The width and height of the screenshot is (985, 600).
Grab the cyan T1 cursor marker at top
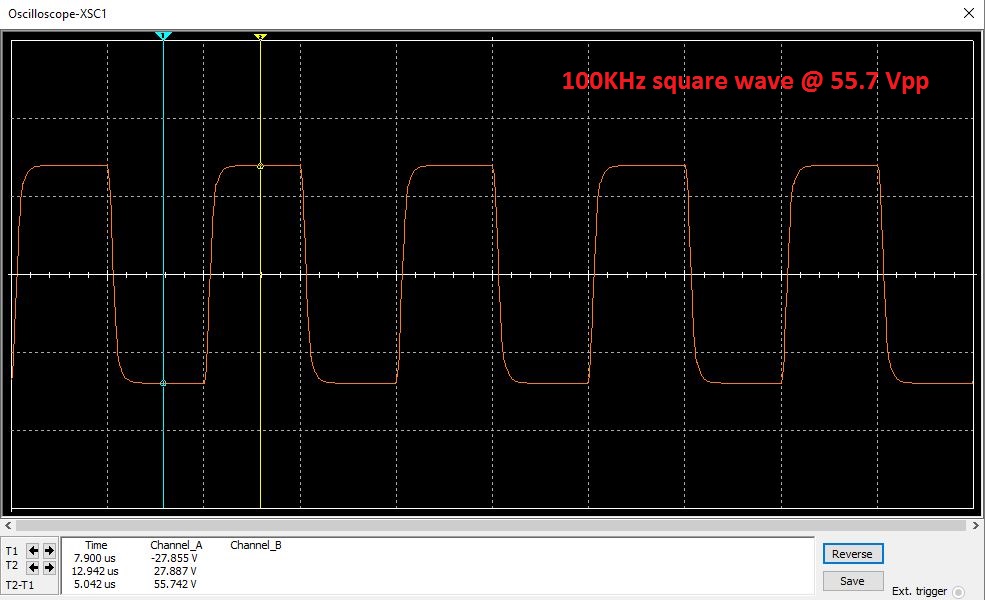coord(163,36)
